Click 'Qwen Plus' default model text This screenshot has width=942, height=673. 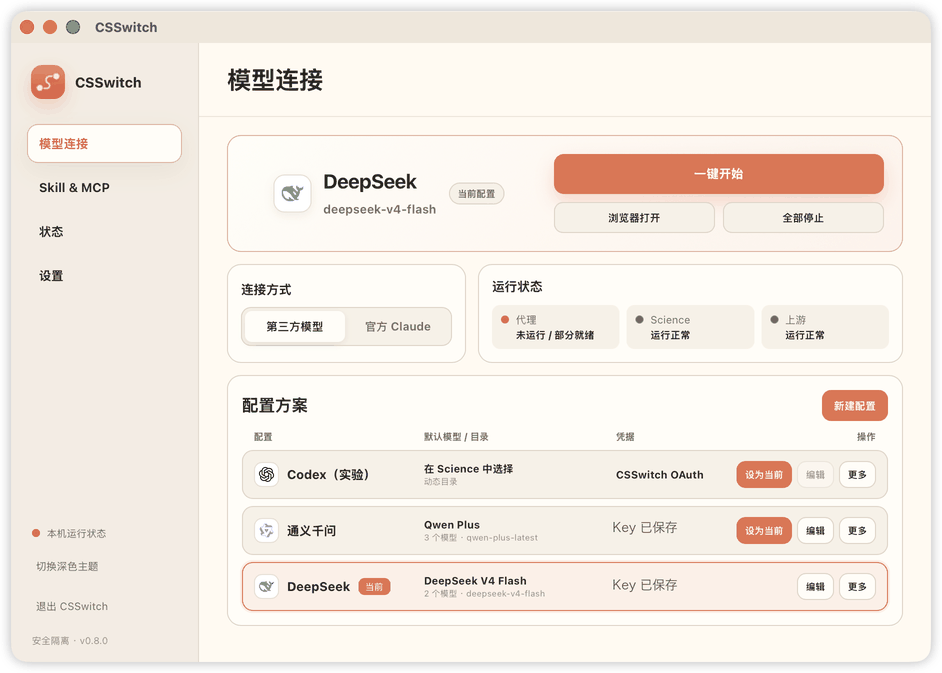coord(452,525)
